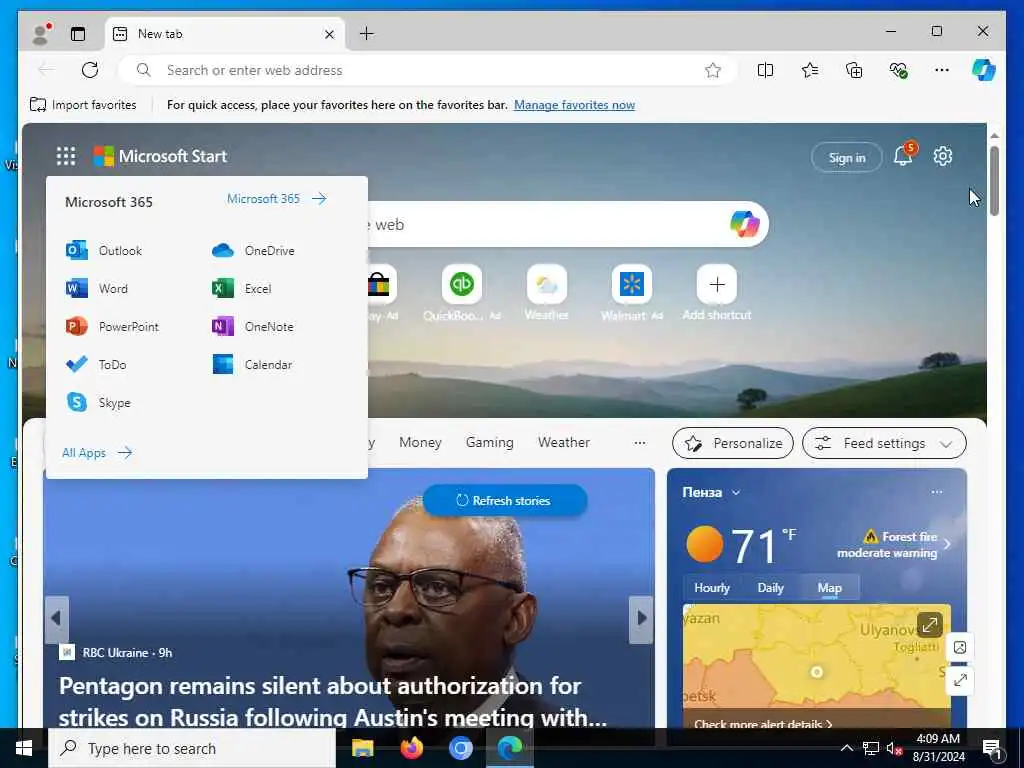
Task: Launch Word from the apps panel
Action: (97, 289)
